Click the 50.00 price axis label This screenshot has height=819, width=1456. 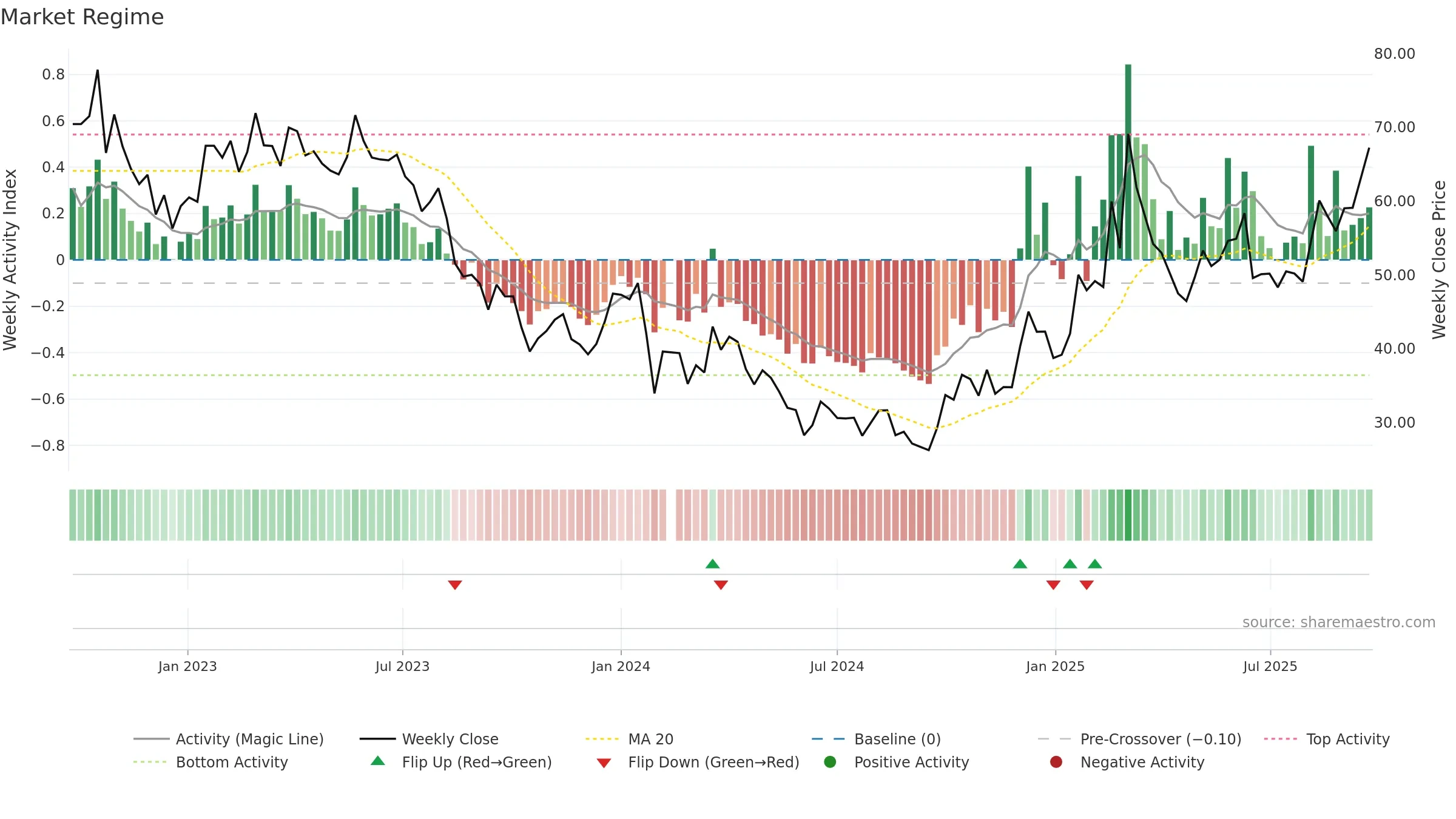pyautogui.click(x=1394, y=275)
